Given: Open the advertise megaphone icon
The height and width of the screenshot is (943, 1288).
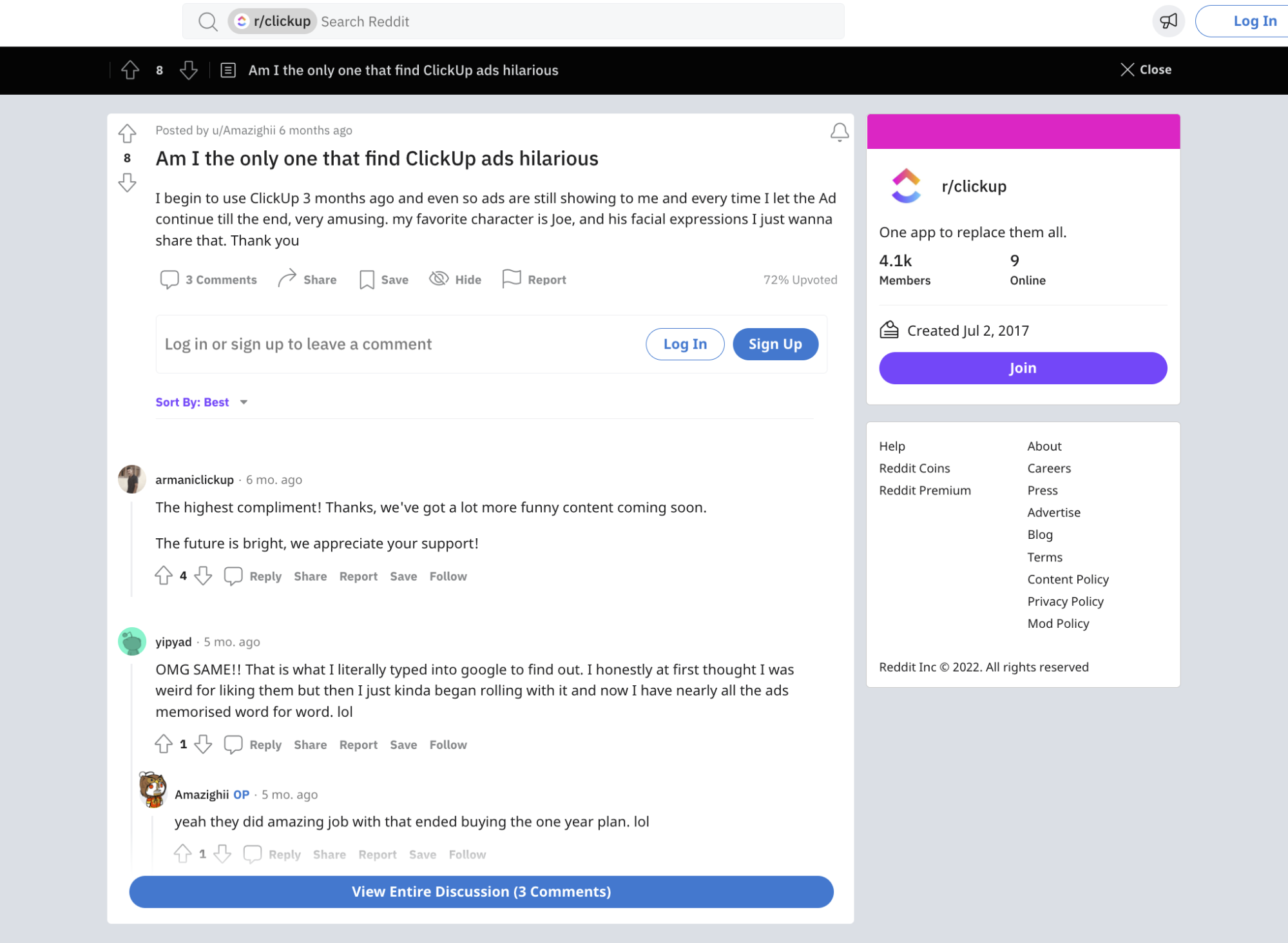Looking at the screenshot, I should point(1168,20).
